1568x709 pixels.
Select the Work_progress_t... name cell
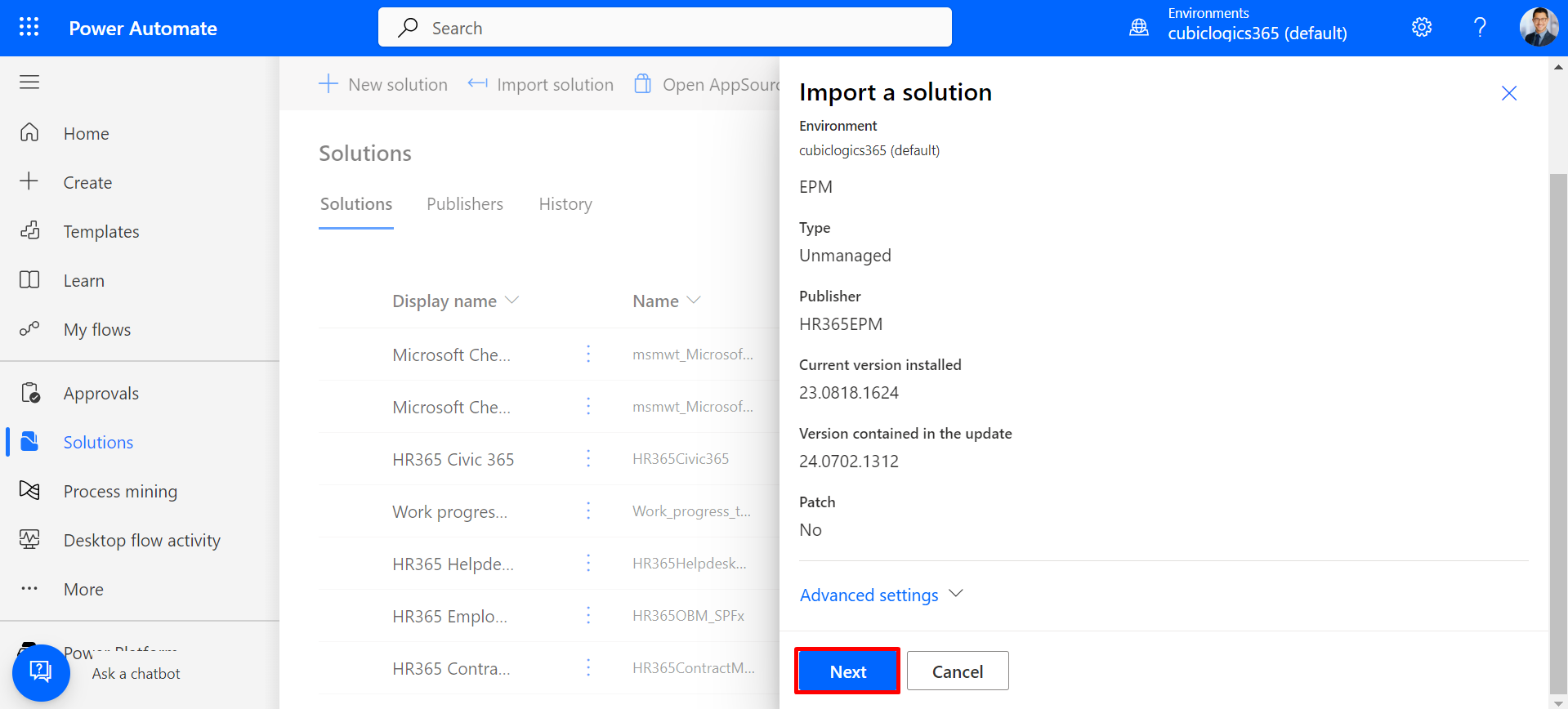point(692,511)
